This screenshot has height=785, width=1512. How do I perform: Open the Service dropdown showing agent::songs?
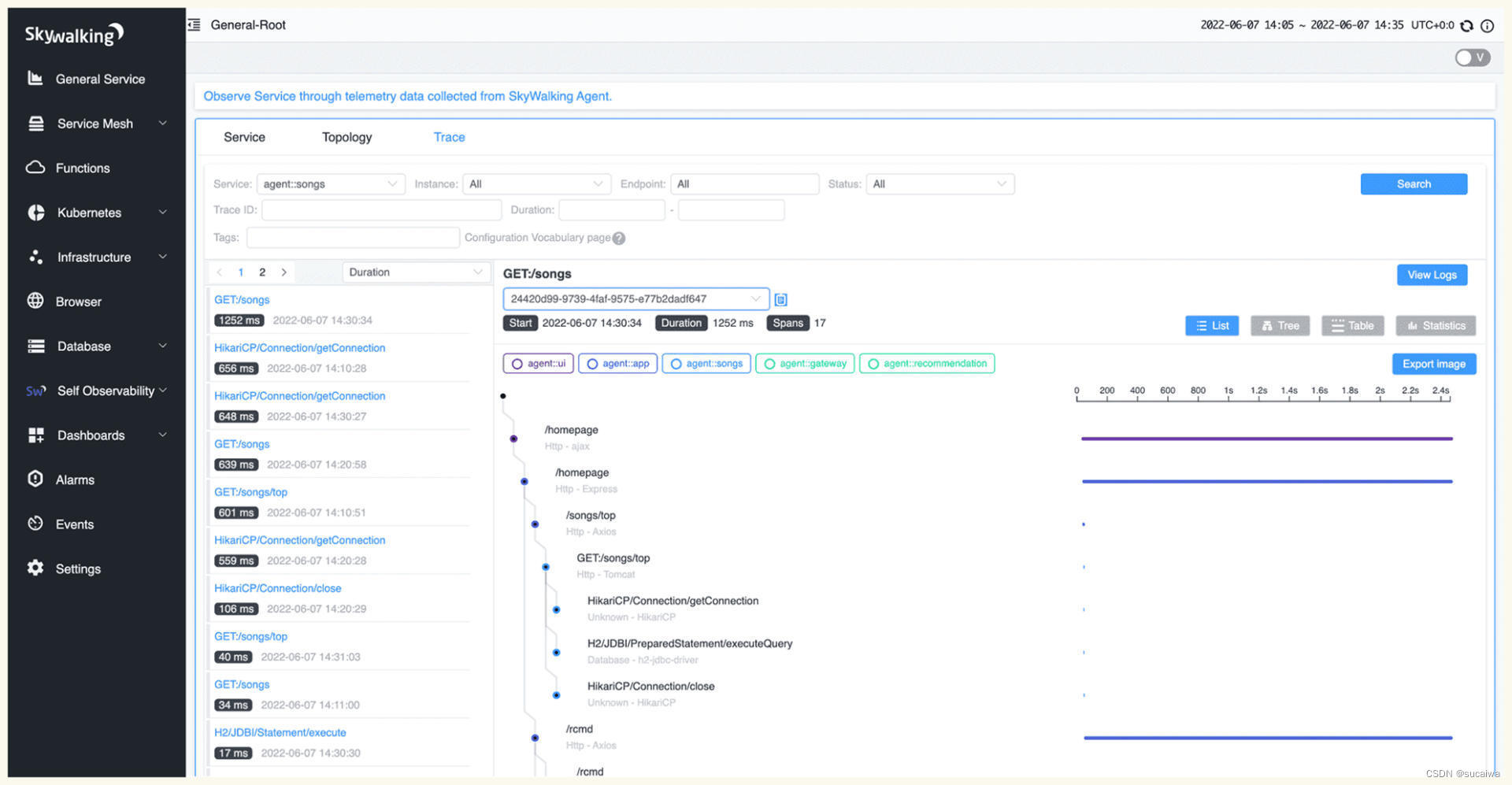pos(330,184)
